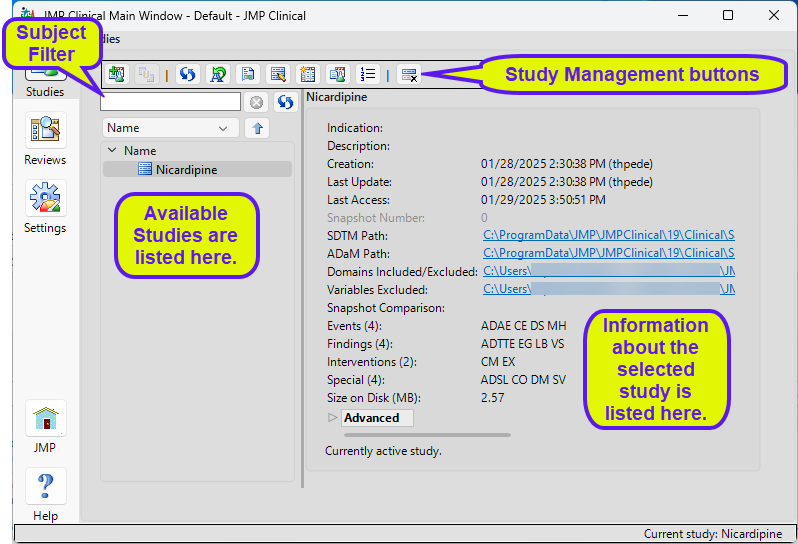Click the Add Study button with green plus
798x544 pixels.
click(117, 74)
